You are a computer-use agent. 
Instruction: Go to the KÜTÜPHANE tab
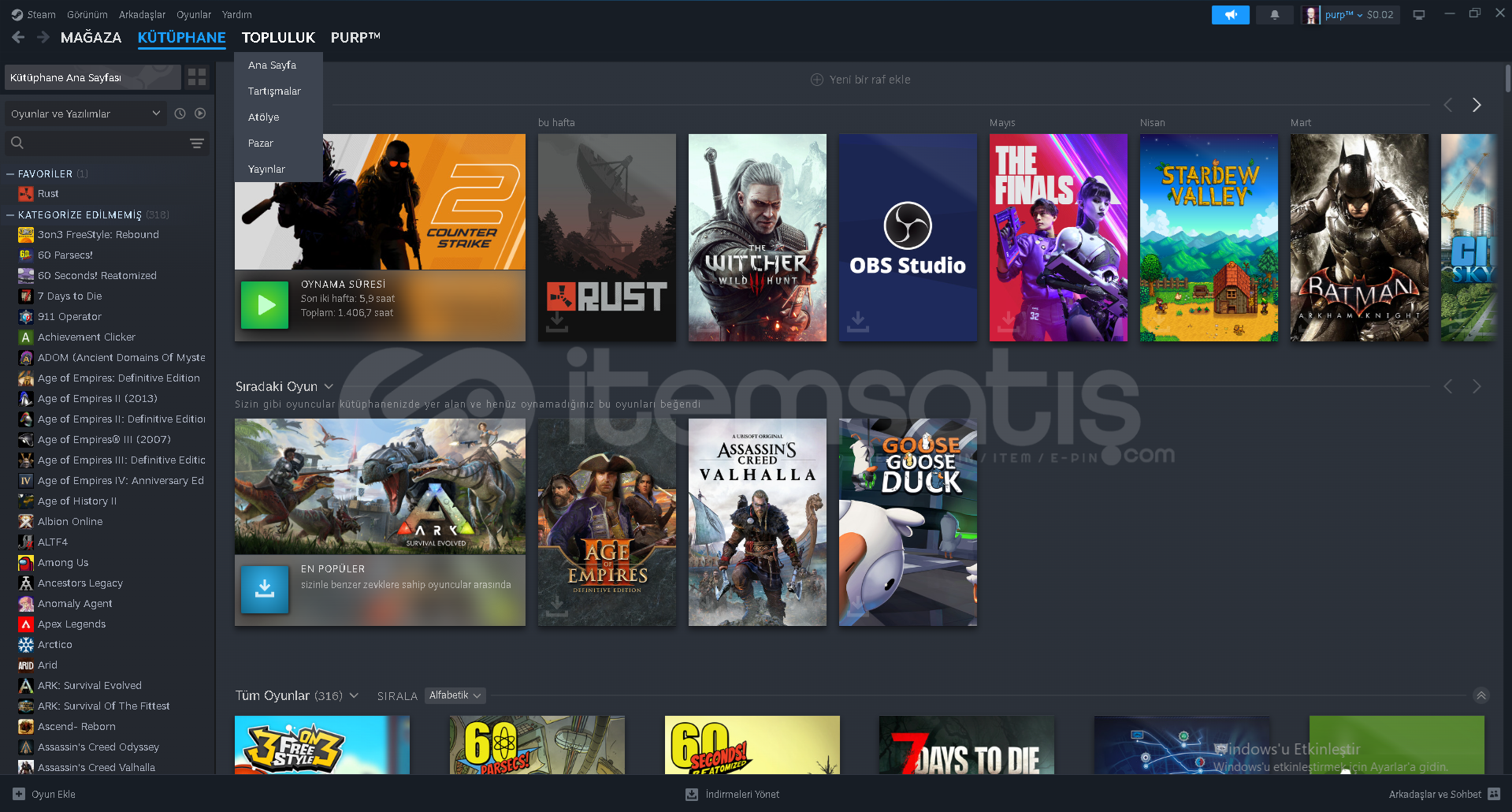point(181,37)
